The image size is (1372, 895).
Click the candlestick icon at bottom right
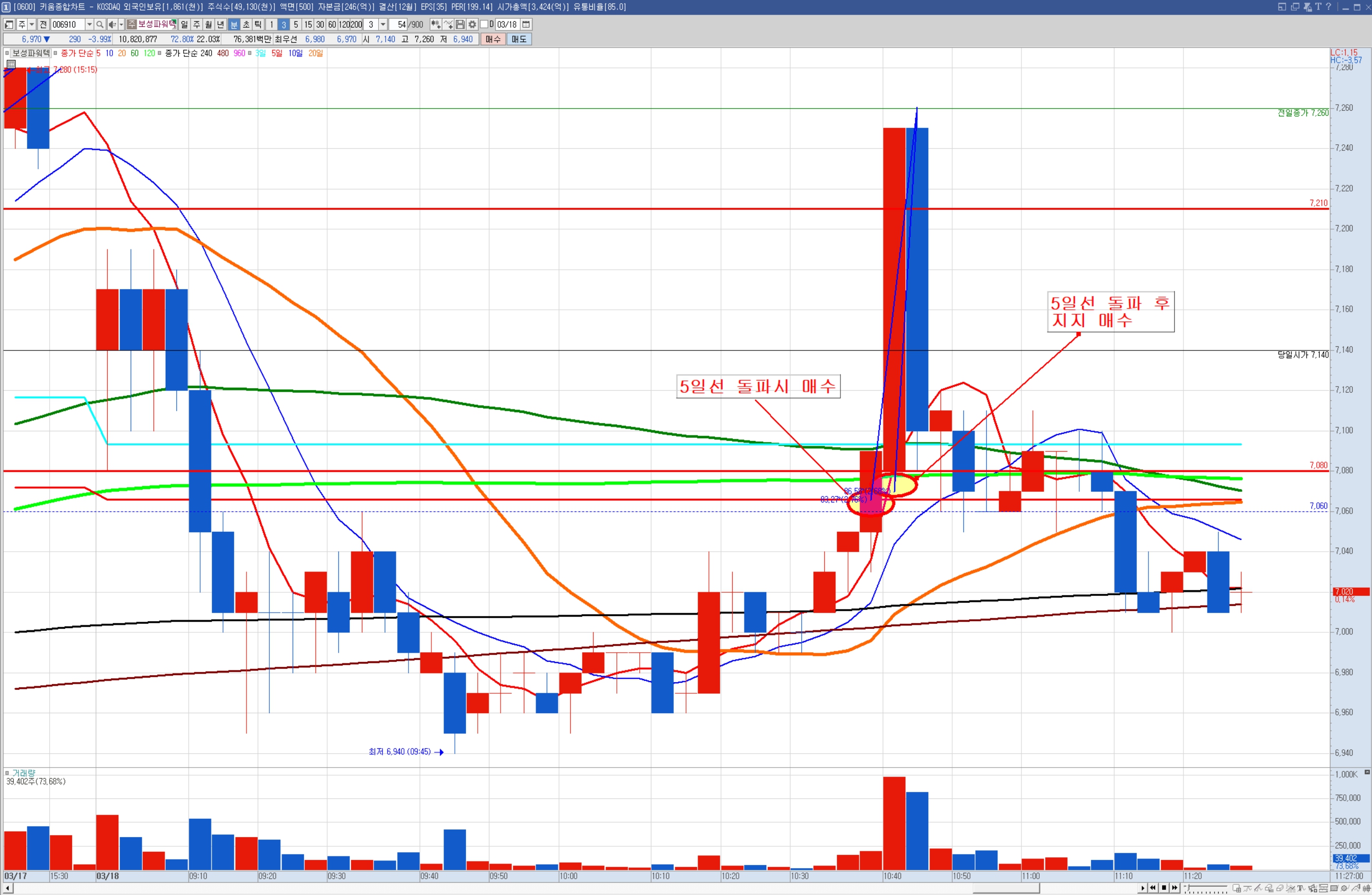pyautogui.click(x=1366, y=888)
